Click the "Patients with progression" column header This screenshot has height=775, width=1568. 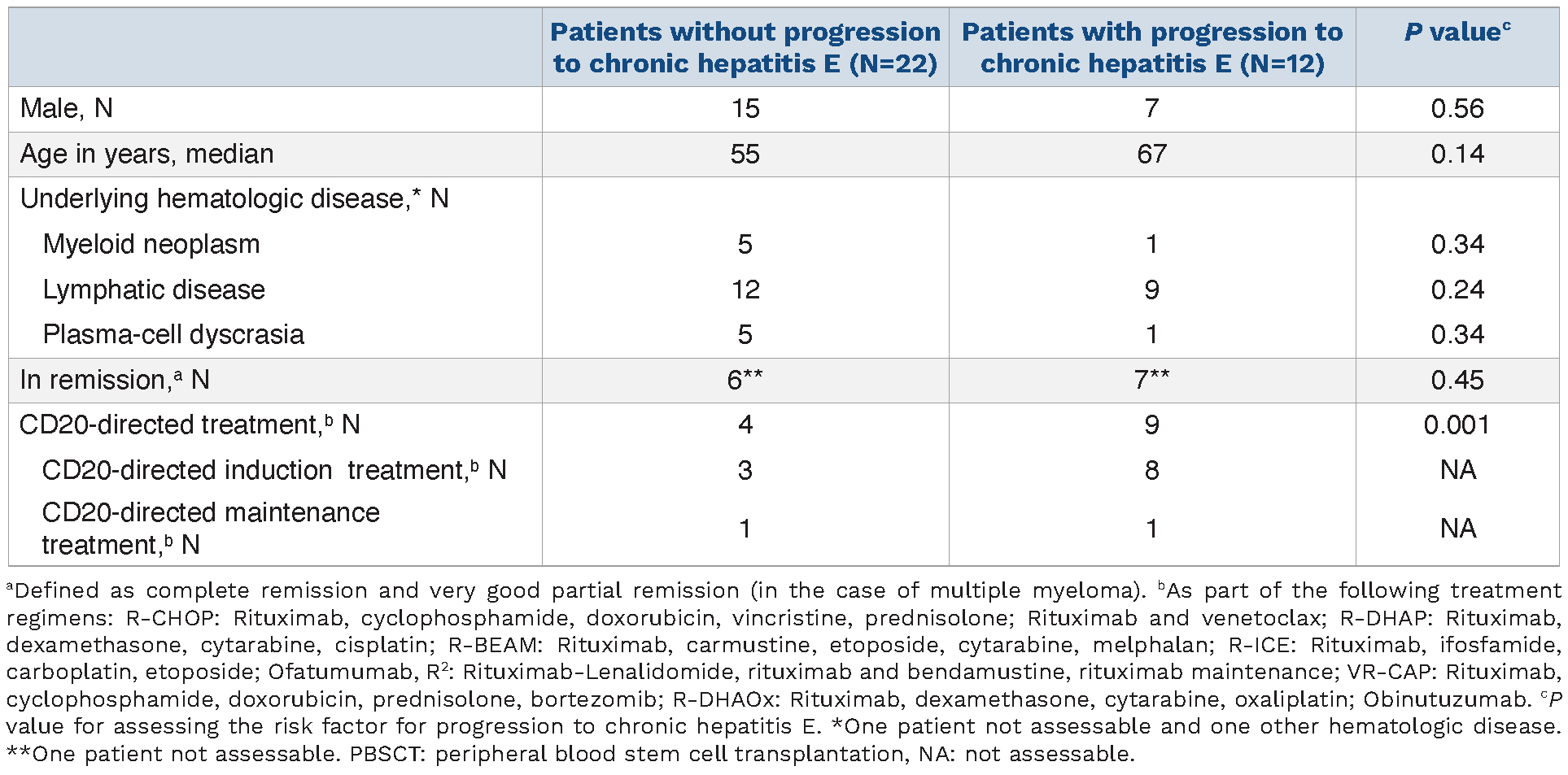point(1151,47)
